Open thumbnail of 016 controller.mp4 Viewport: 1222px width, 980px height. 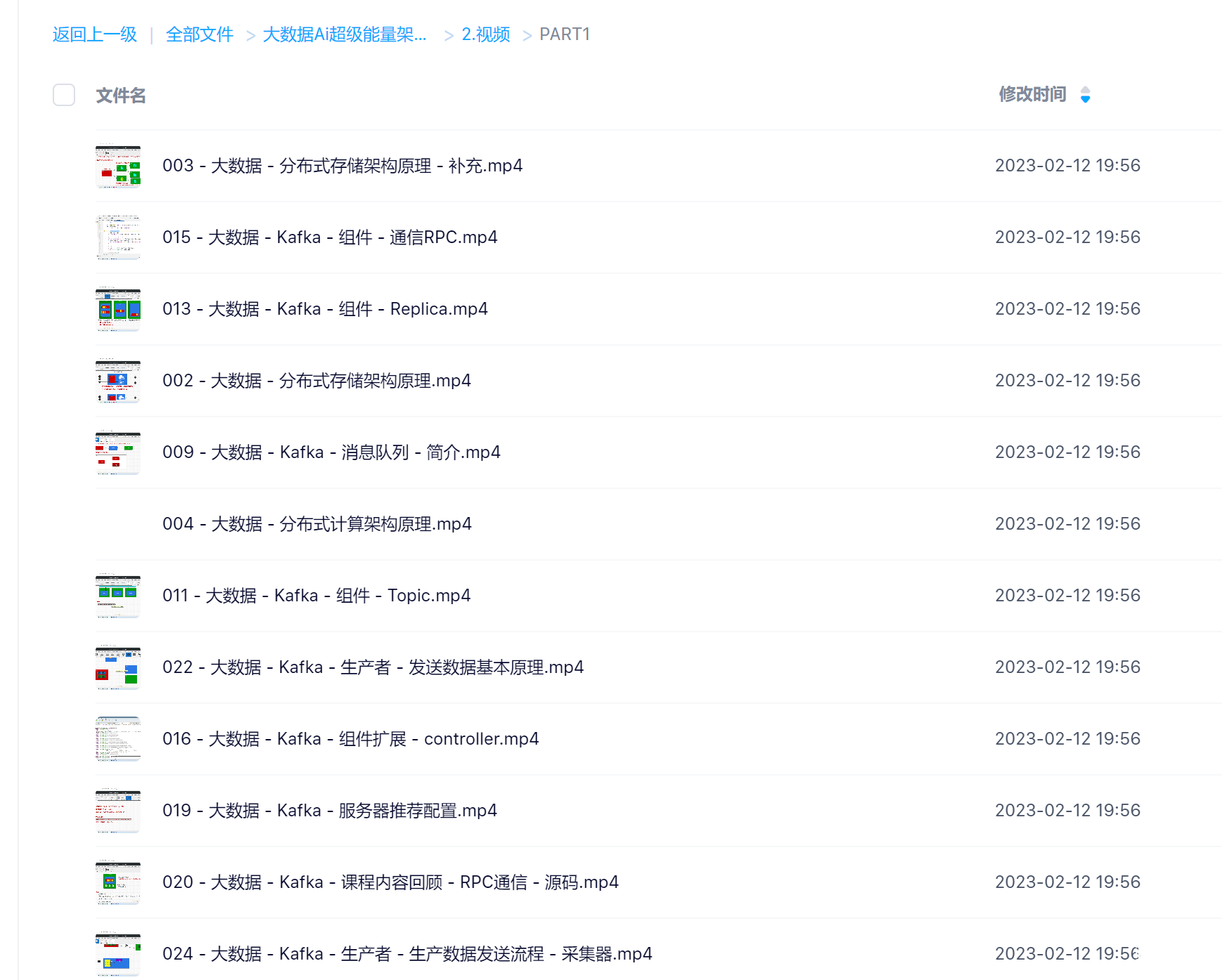118,739
